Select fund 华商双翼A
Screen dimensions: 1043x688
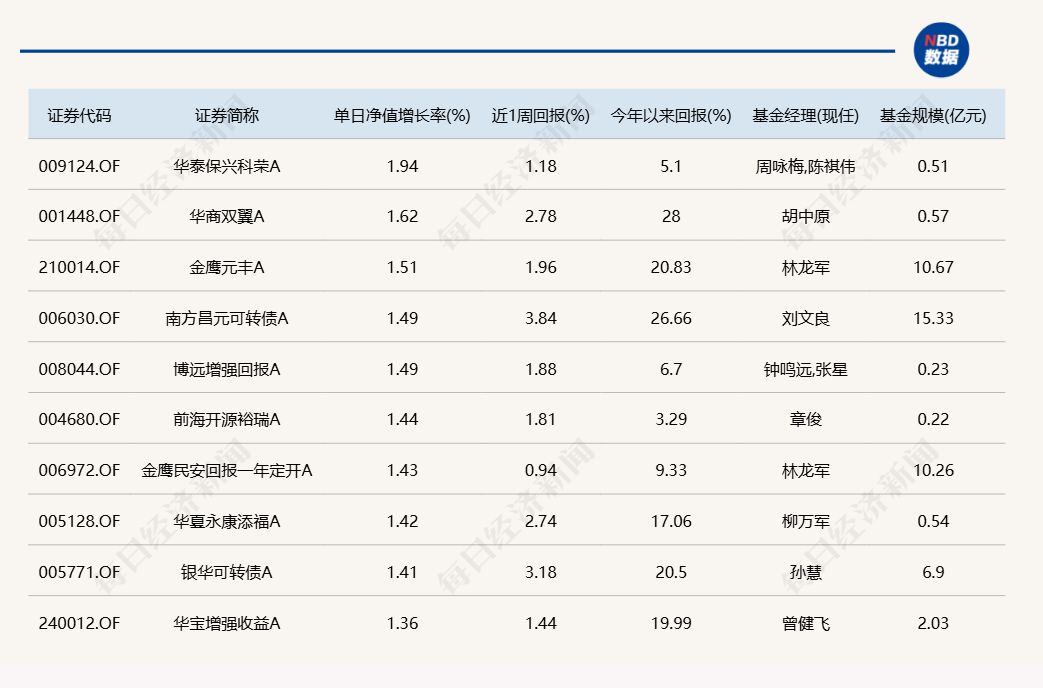pyautogui.click(x=226, y=216)
